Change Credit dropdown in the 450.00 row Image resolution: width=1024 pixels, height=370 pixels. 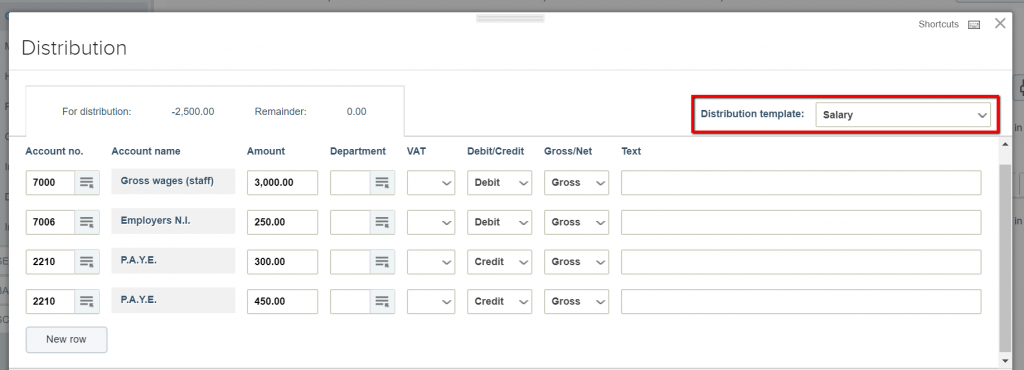[500, 301]
